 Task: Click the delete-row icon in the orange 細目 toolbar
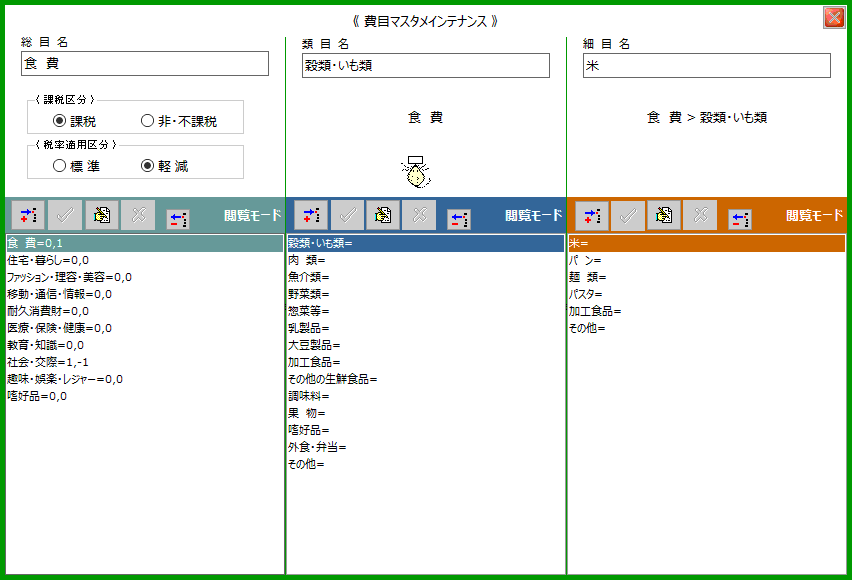[740, 220]
